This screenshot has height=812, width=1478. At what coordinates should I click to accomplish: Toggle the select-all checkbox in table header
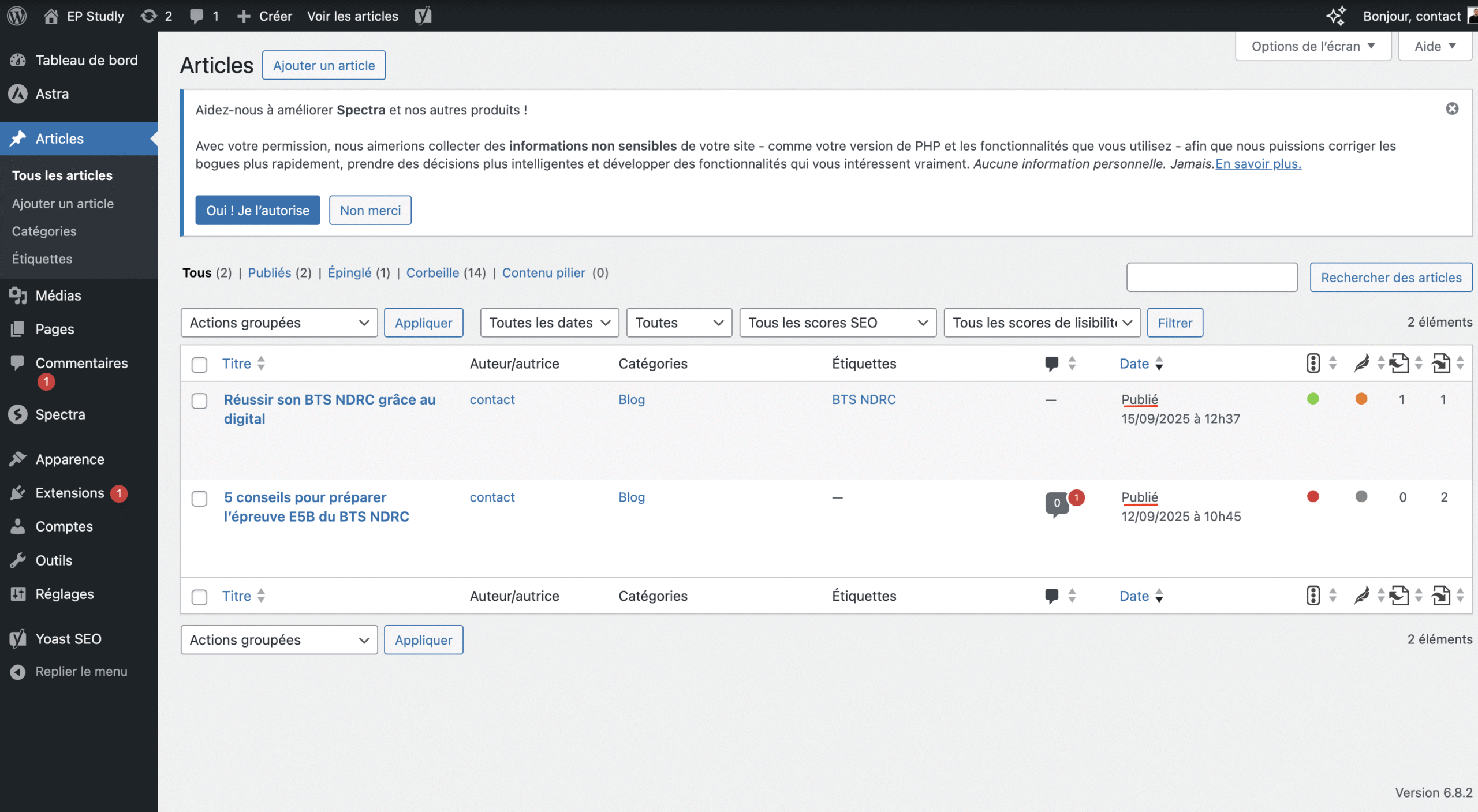pyautogui.click(x=199, y=365)
